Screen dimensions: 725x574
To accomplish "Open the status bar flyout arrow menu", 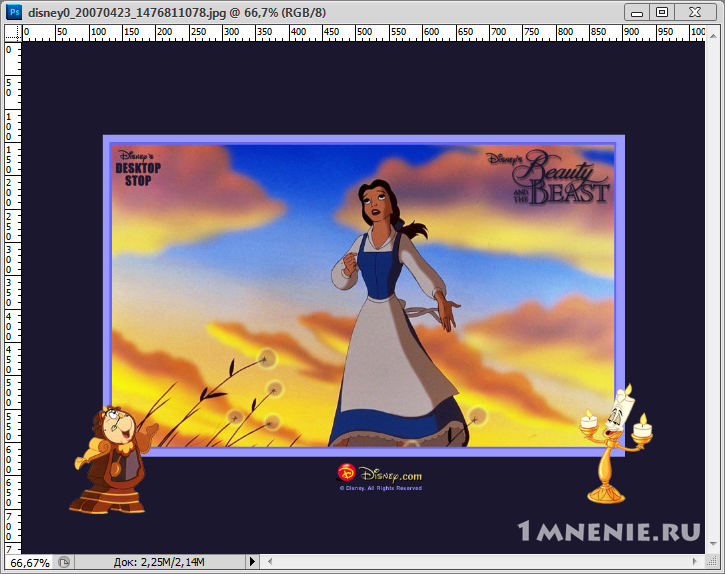I will [252, 562].
